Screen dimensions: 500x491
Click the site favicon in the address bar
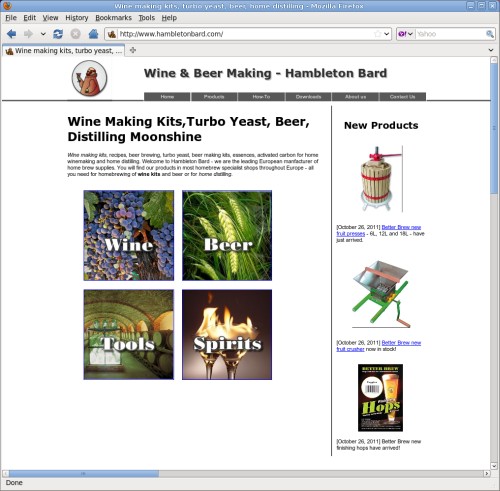(x=112, y=34)
